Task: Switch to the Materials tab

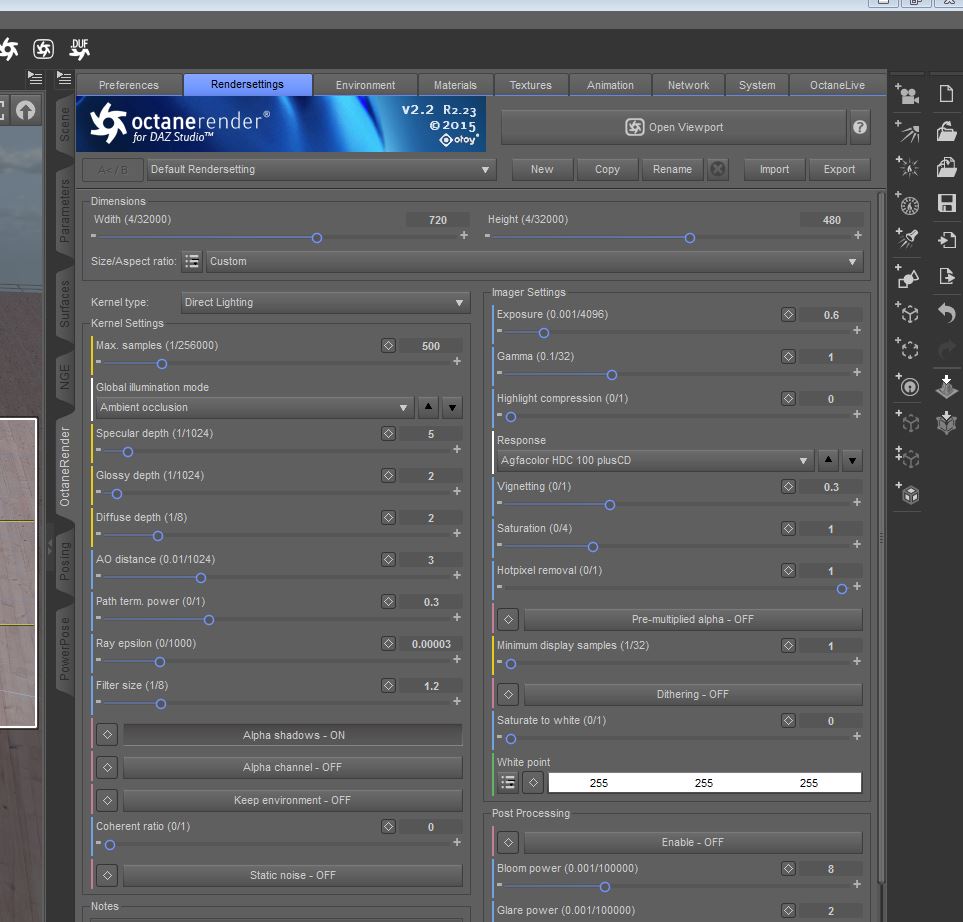Action: tap(455, 85)
